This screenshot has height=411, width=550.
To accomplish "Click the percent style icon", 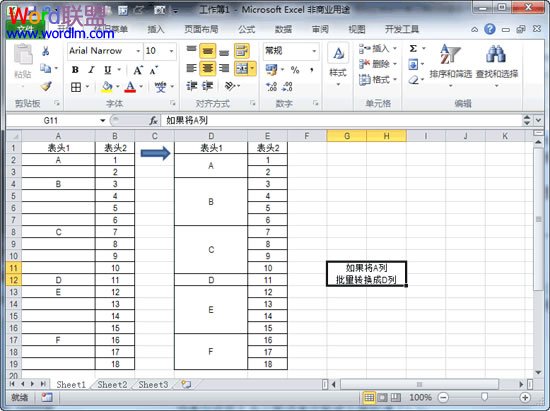I will pos(295,70).
